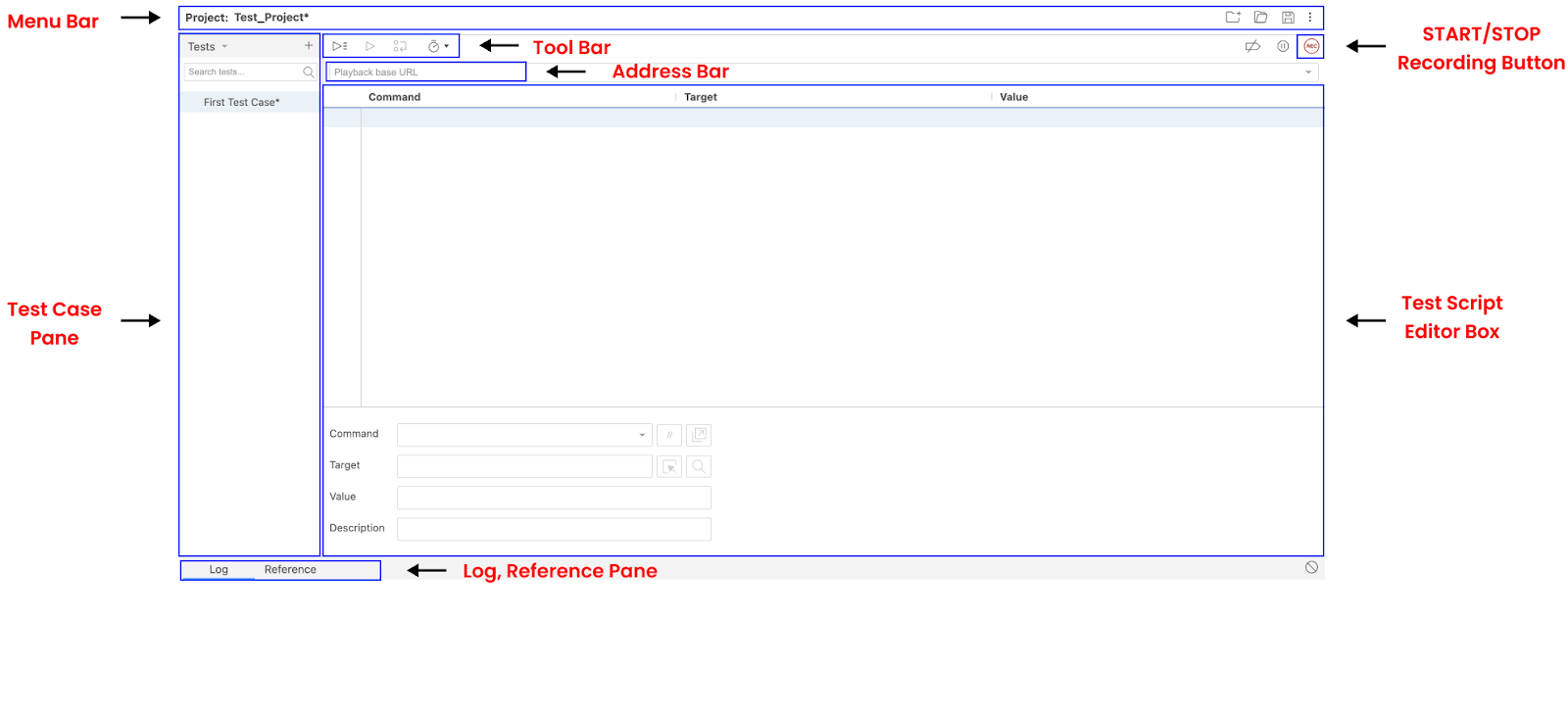Find target in page magnifier icon

[699, 466]
